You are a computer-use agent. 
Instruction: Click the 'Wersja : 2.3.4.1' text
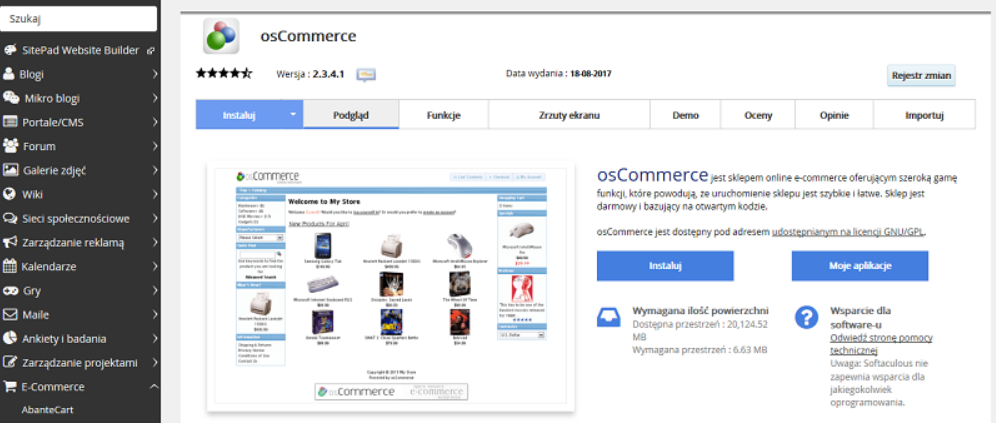[x=310, y=74]
